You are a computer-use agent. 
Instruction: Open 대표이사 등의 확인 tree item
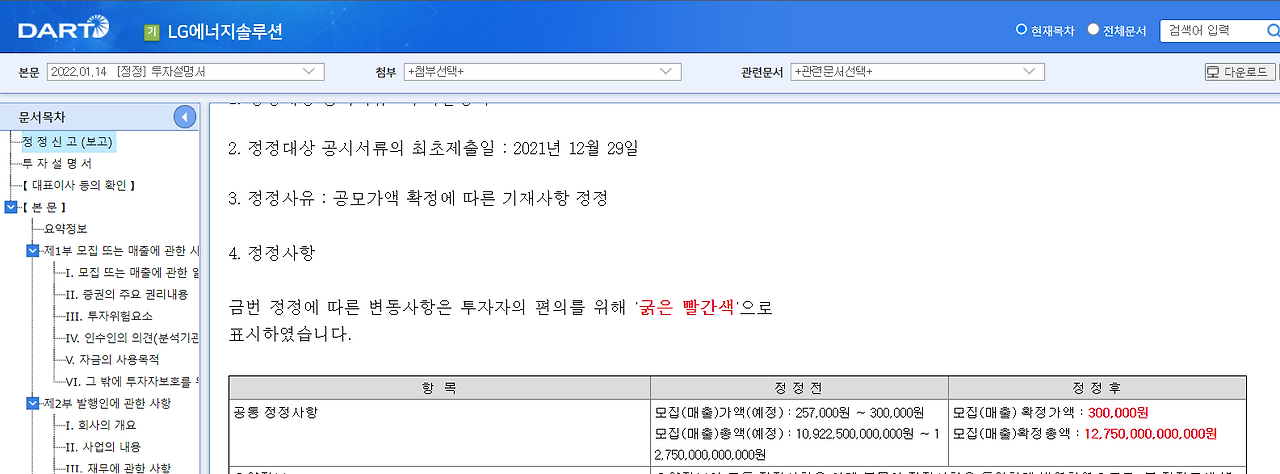[x=78, y=185]
